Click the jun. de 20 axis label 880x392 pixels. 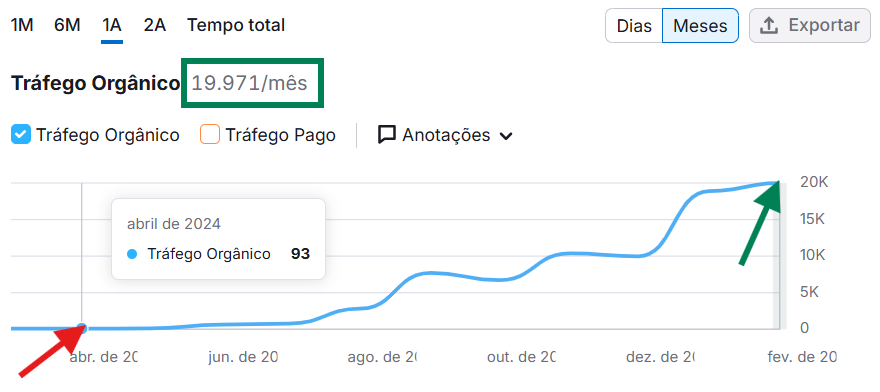[243, 357]
